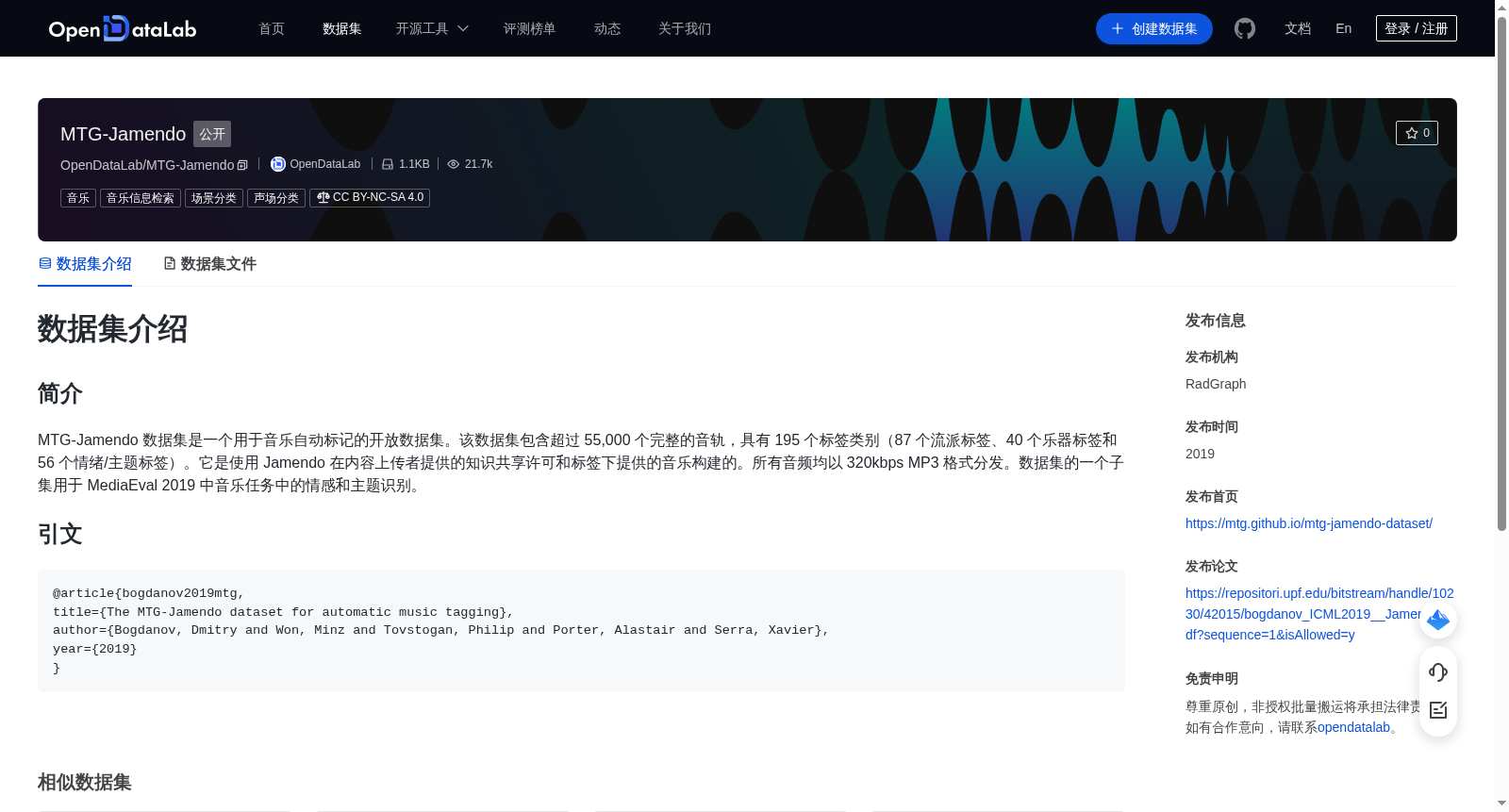Copy the OpenDataLab/MTG-Jamendo path icon
The height and width of the screenshot is (812, 1509).
242,165
